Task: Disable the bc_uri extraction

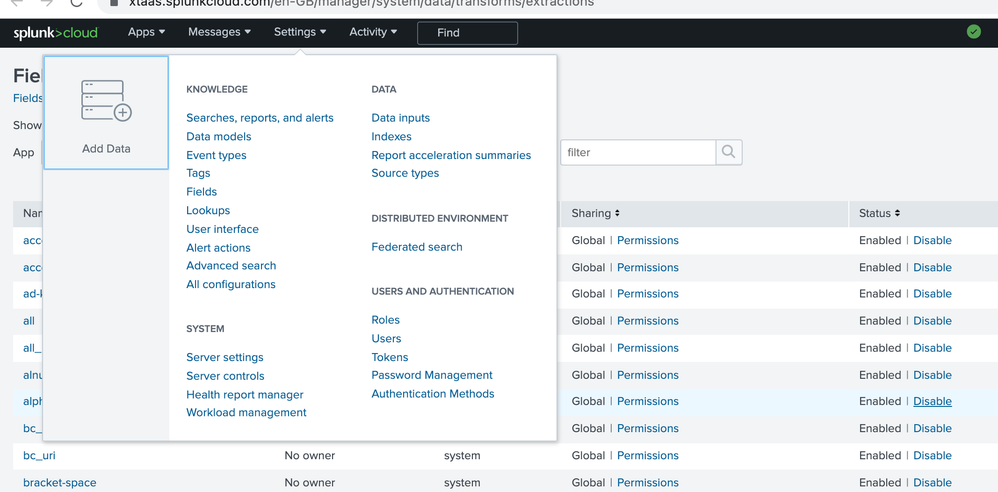Action: pos(932,456)
